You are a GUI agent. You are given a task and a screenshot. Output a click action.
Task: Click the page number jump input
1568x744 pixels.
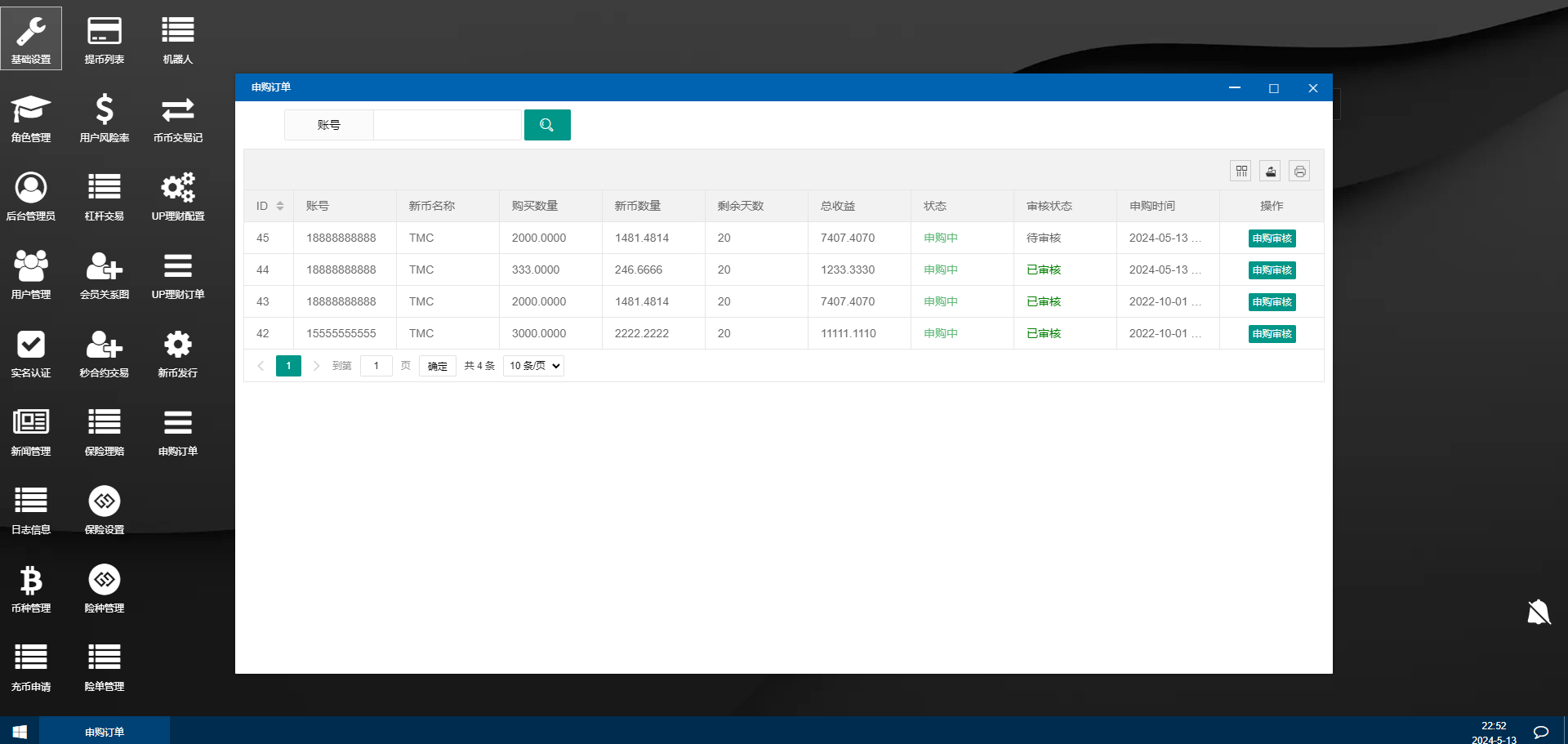pos(376,366)
